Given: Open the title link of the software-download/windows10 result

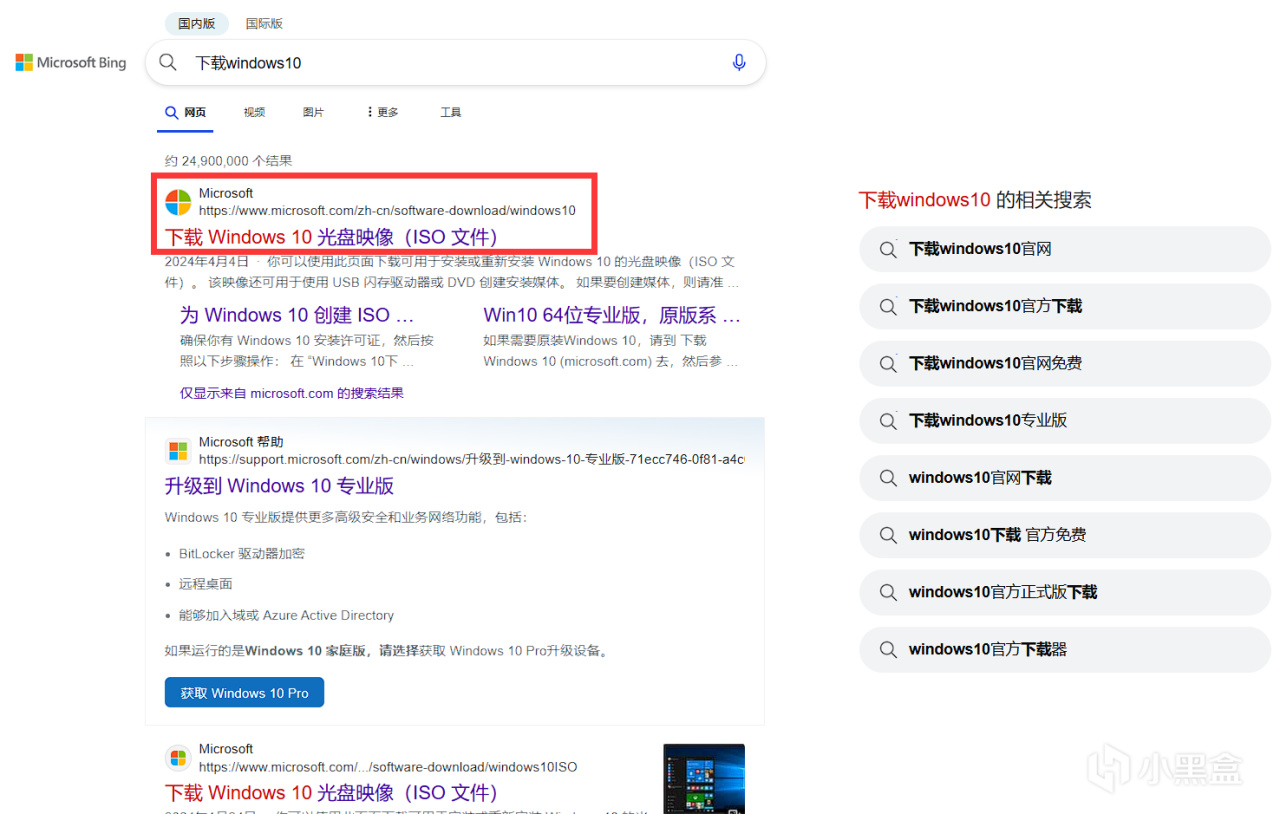Looking at the screenshot, I should pyautogui.click(x=331, y=237).
